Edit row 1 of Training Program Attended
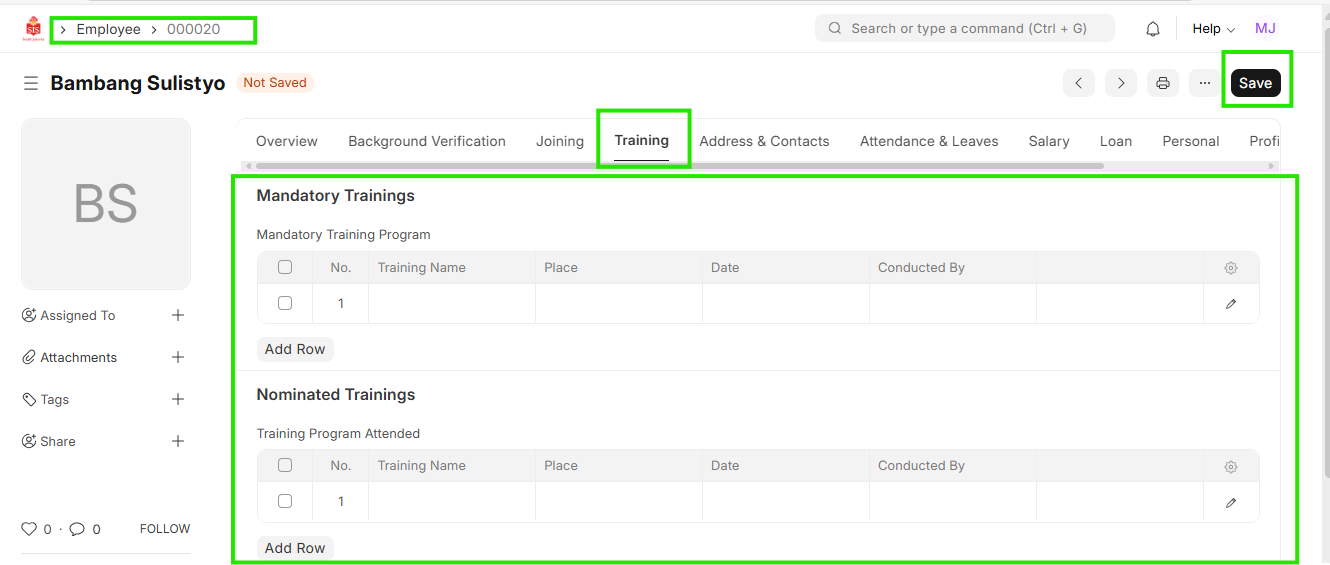Image resolution: width=1330 pixels, height=565 pixels. click(1231, 502)
